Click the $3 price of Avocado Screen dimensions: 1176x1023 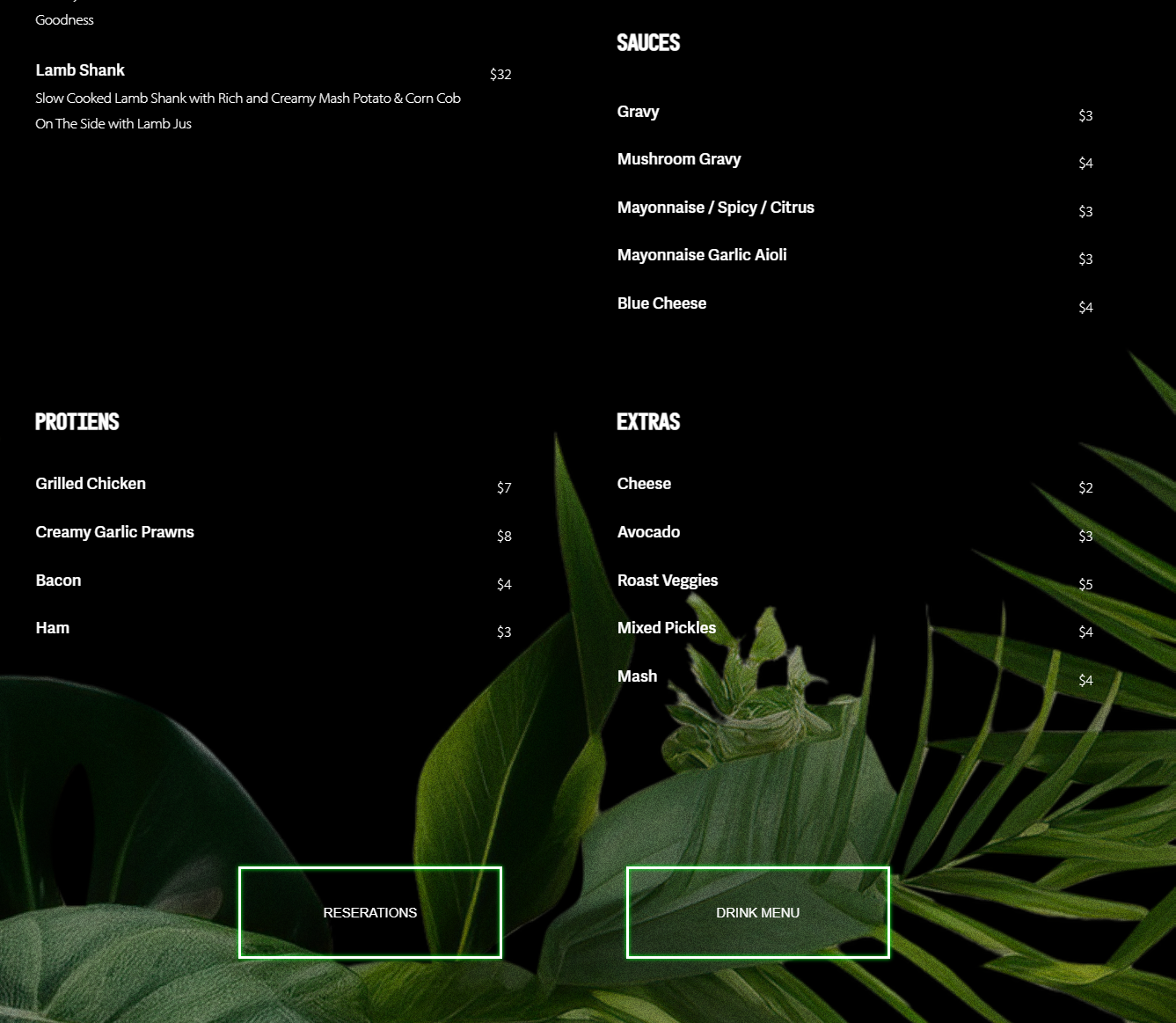coord(1085,537)
